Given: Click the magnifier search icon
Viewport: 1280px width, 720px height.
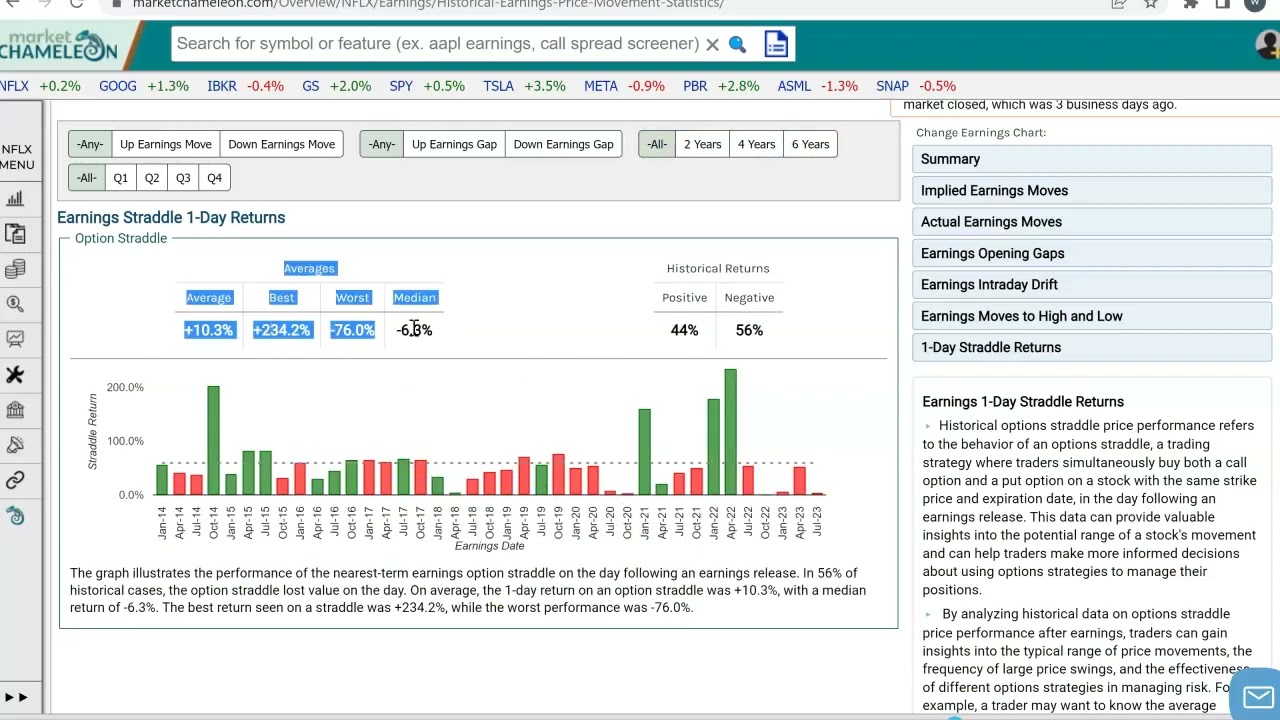Looking at the screenshot, I should click(x=737, y=44).
